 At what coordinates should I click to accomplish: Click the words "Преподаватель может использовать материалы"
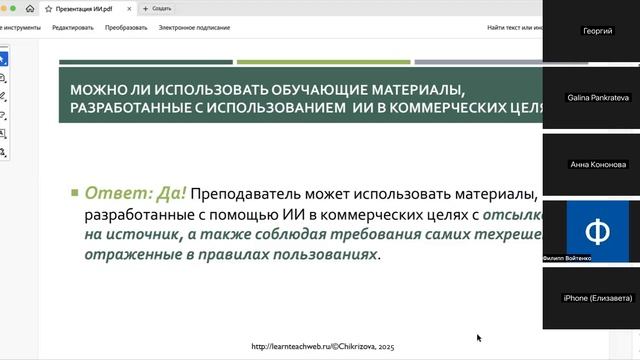tap(364, 194)
